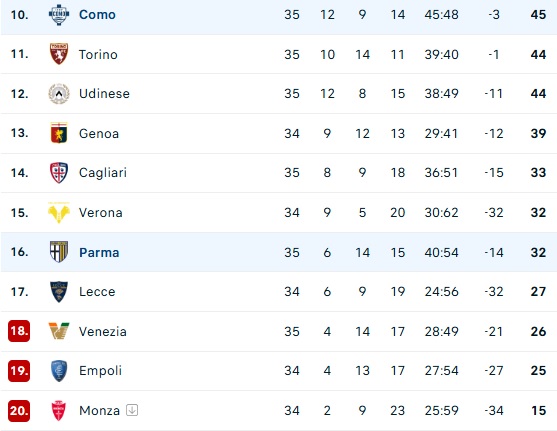This screenshot has width=557, height=431.
Task: Open the Parma team link
Action: pyautogui.click(x=99, y=253)
